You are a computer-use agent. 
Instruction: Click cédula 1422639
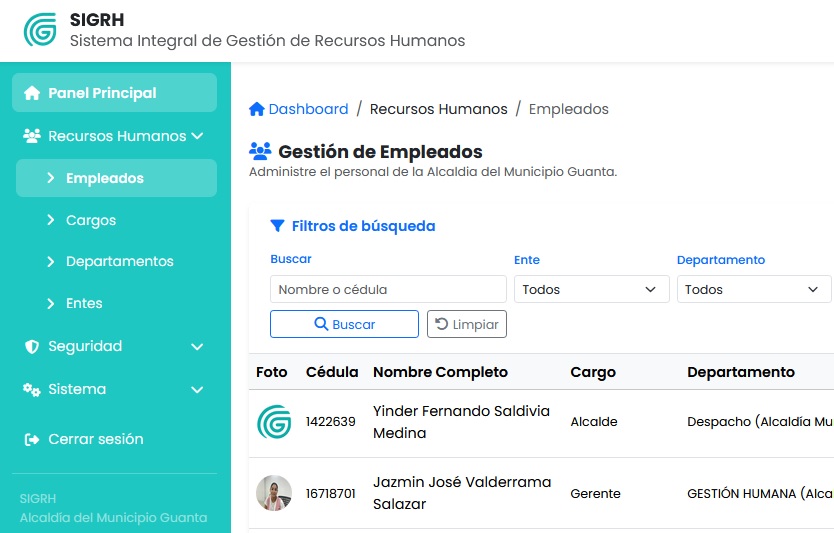click(330, 422)
